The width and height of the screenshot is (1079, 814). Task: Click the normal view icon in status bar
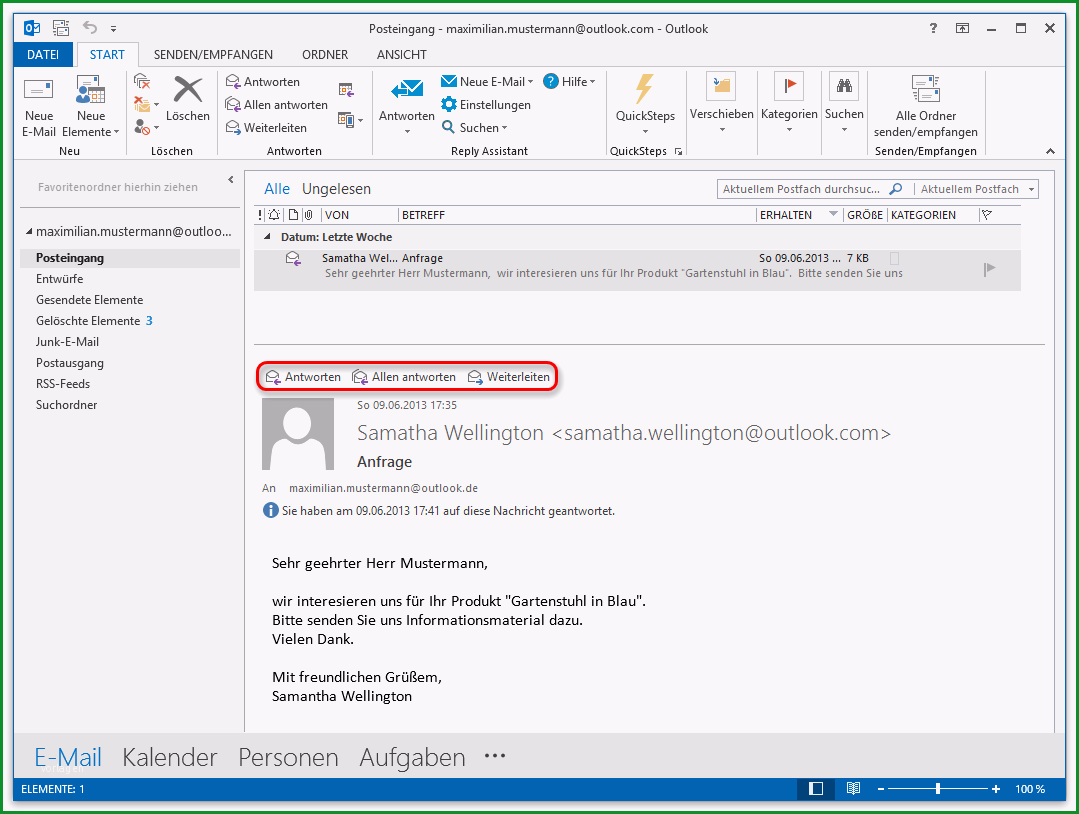tap(815, 789)
